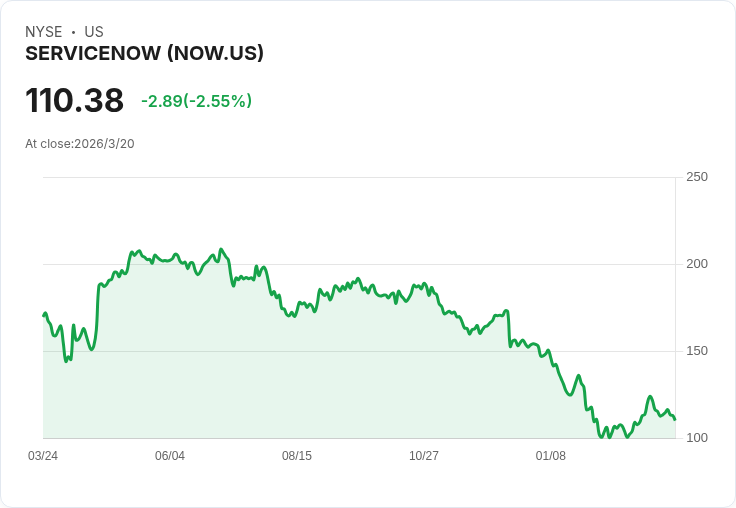Click the 150 y-axis label
Viewport: 736px width, 508px height.
696,351
